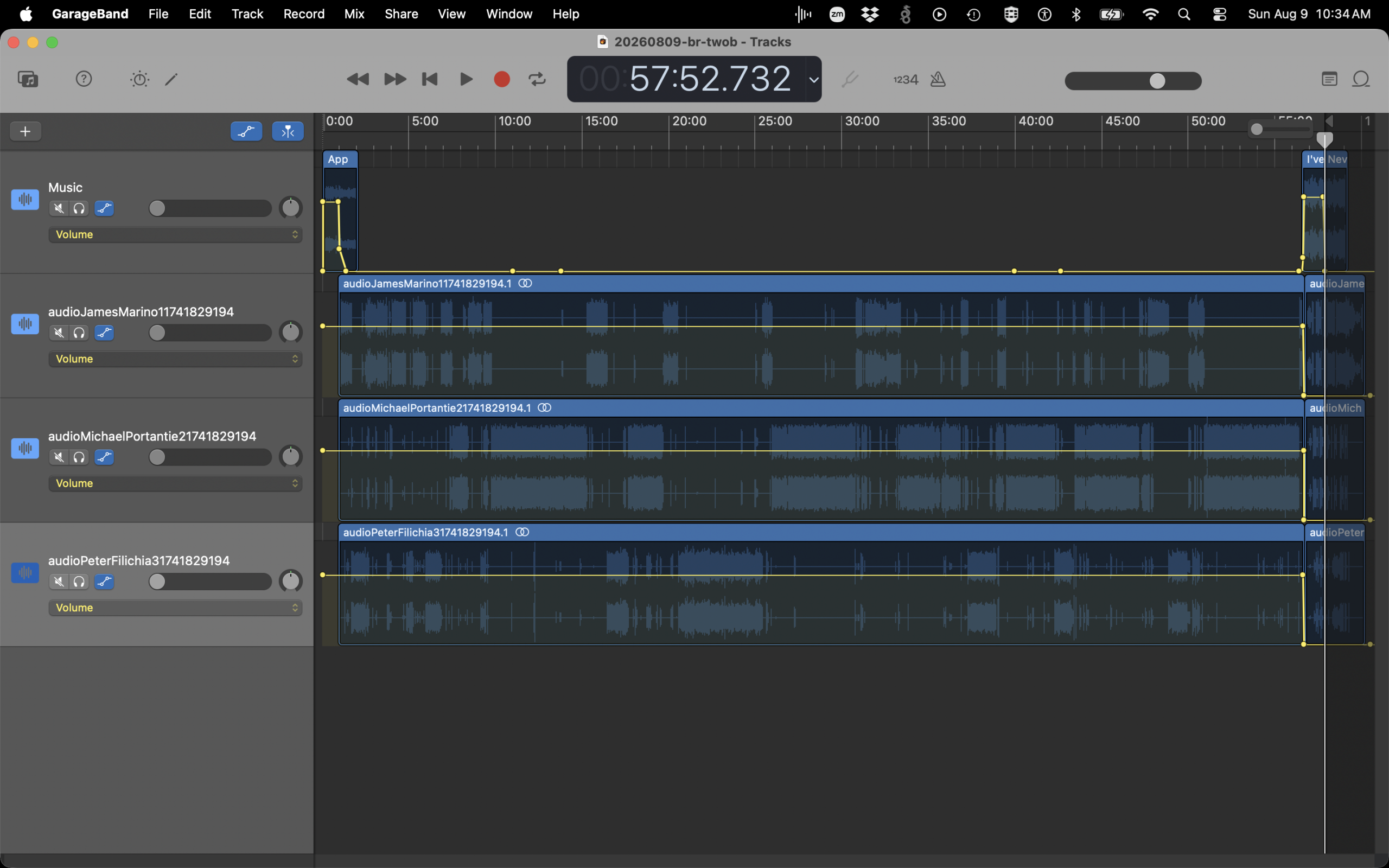Select the audioMichaelPortantie track icon
Viewport: 1389px width, 868px height.
point(24,448)
